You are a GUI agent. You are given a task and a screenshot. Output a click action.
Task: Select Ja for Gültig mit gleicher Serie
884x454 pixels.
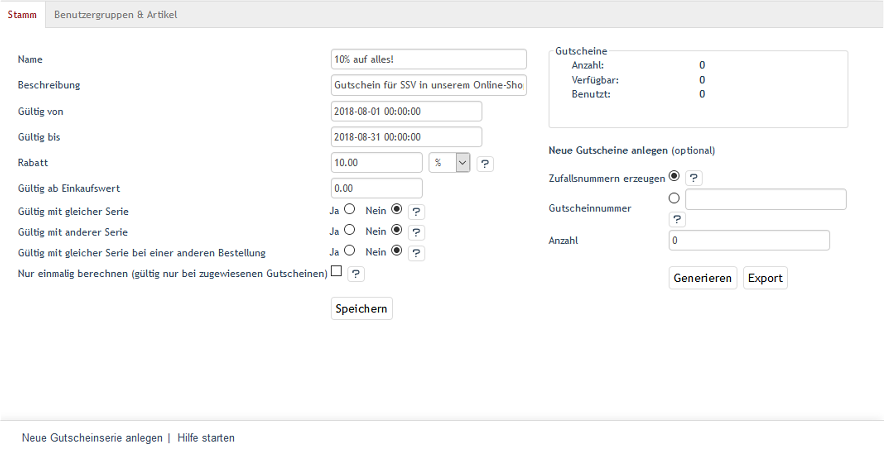point(350,210)
